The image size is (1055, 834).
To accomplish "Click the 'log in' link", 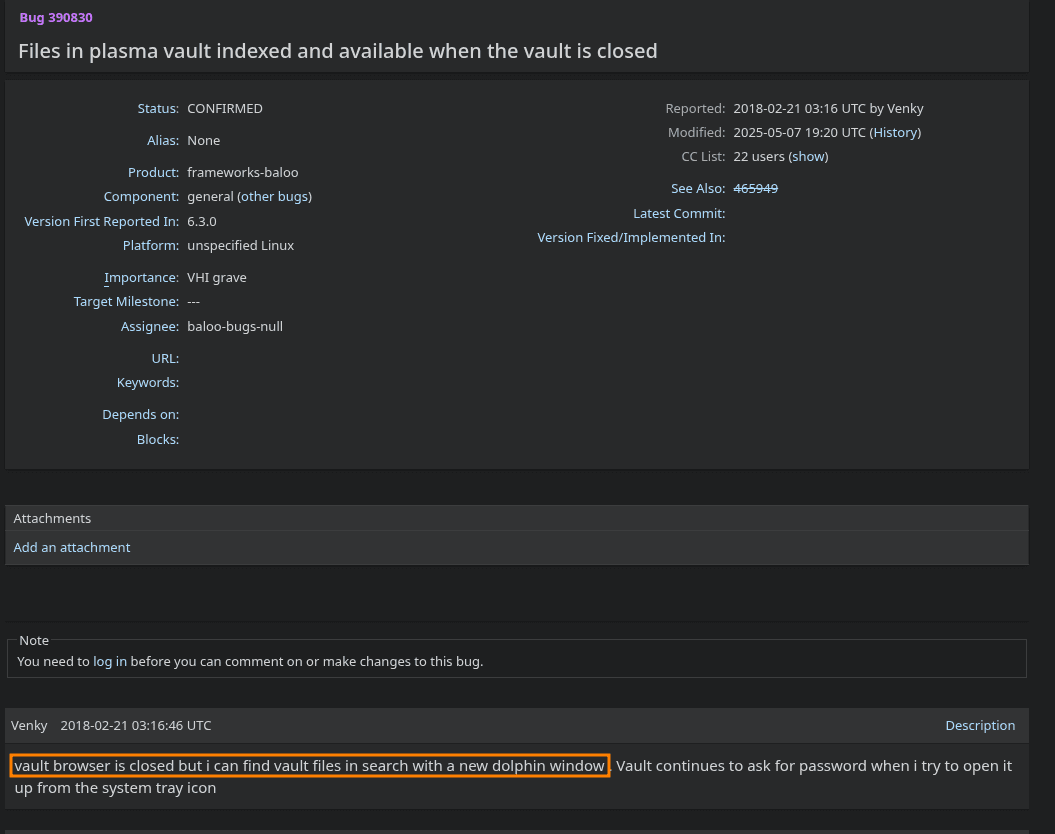I will (x=110, y=662).
